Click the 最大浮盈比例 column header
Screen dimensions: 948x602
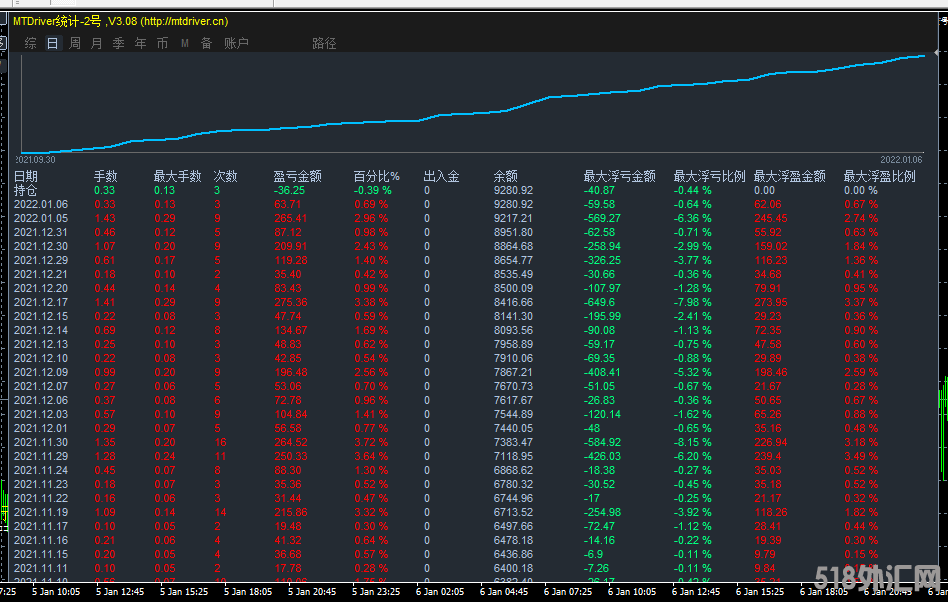pos(879,176)
